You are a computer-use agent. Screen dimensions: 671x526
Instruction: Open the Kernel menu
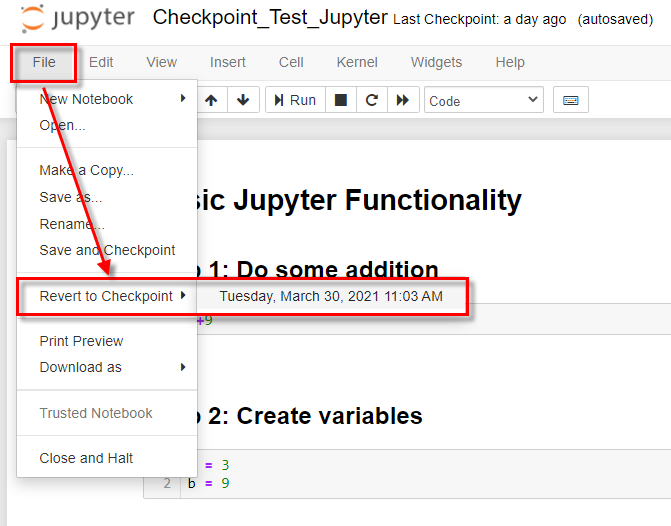[x=357, y=62]
